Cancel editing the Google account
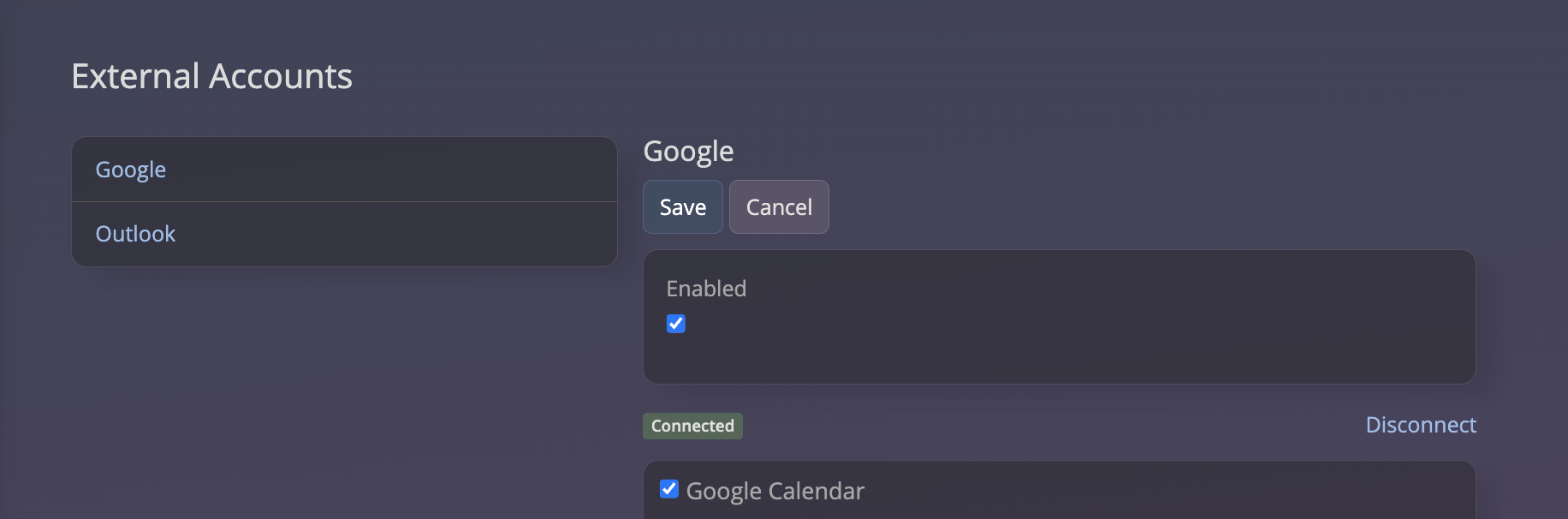 tap(779, 207)
